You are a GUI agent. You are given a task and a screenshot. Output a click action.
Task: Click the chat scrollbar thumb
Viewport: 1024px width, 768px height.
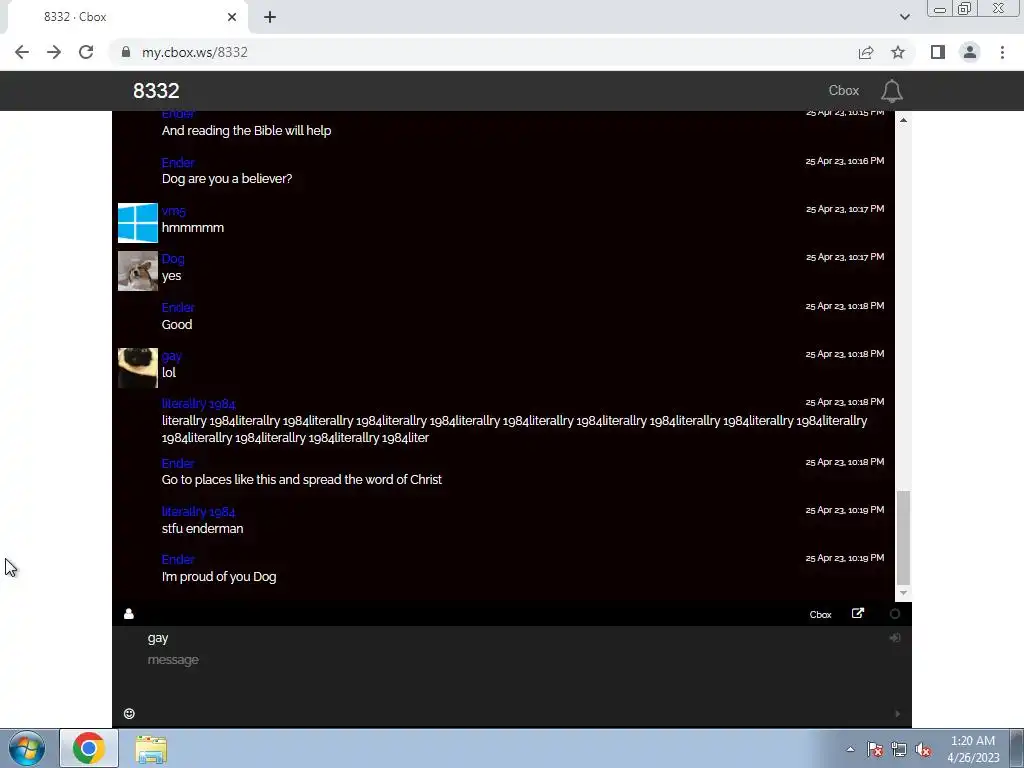903,537
